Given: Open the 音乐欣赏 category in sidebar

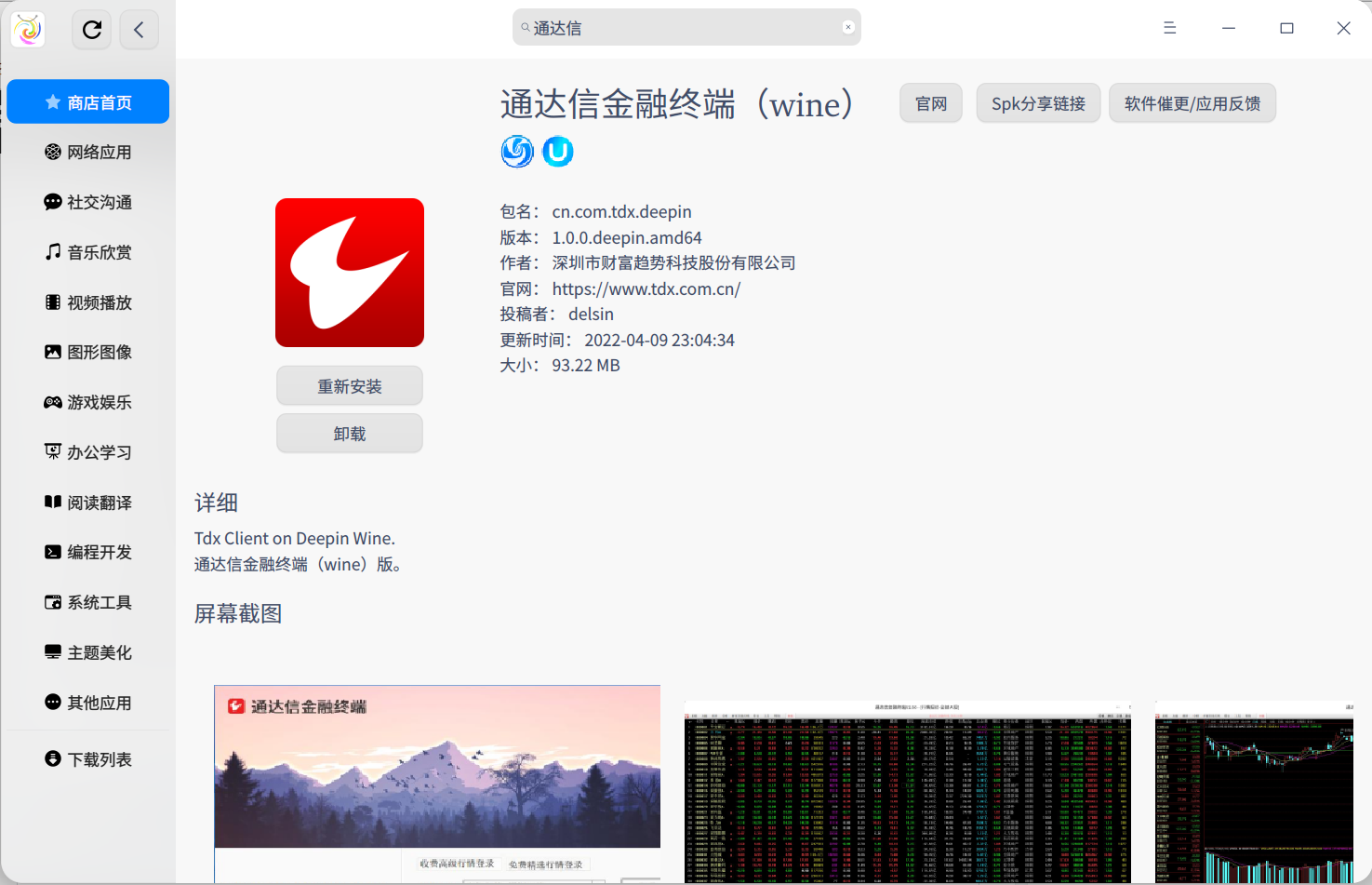Looking at the screenshot, I should [x=87, y=251].
